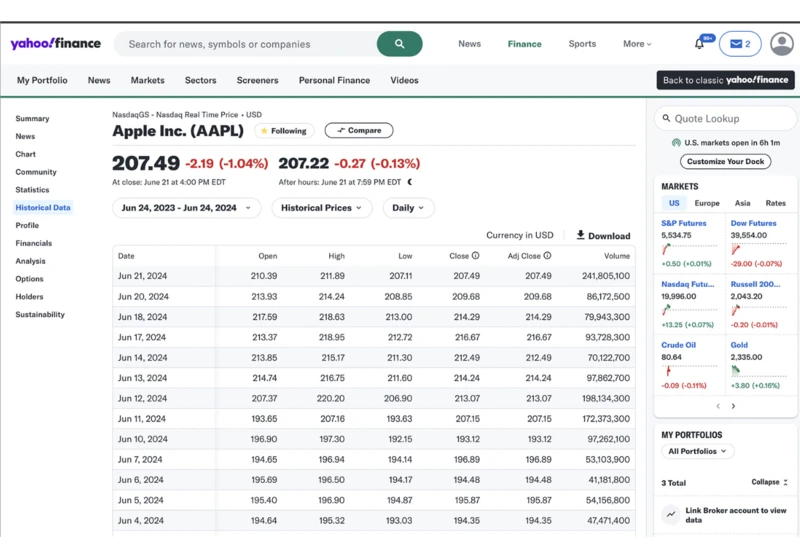Click the Download link
The height and width of the screenshot is (560, 800).
pos(603,236)
